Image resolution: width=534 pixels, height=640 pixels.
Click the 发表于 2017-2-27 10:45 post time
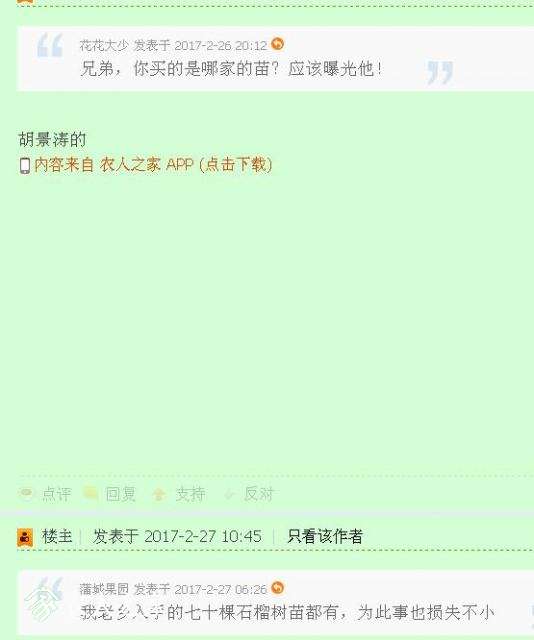178,536
